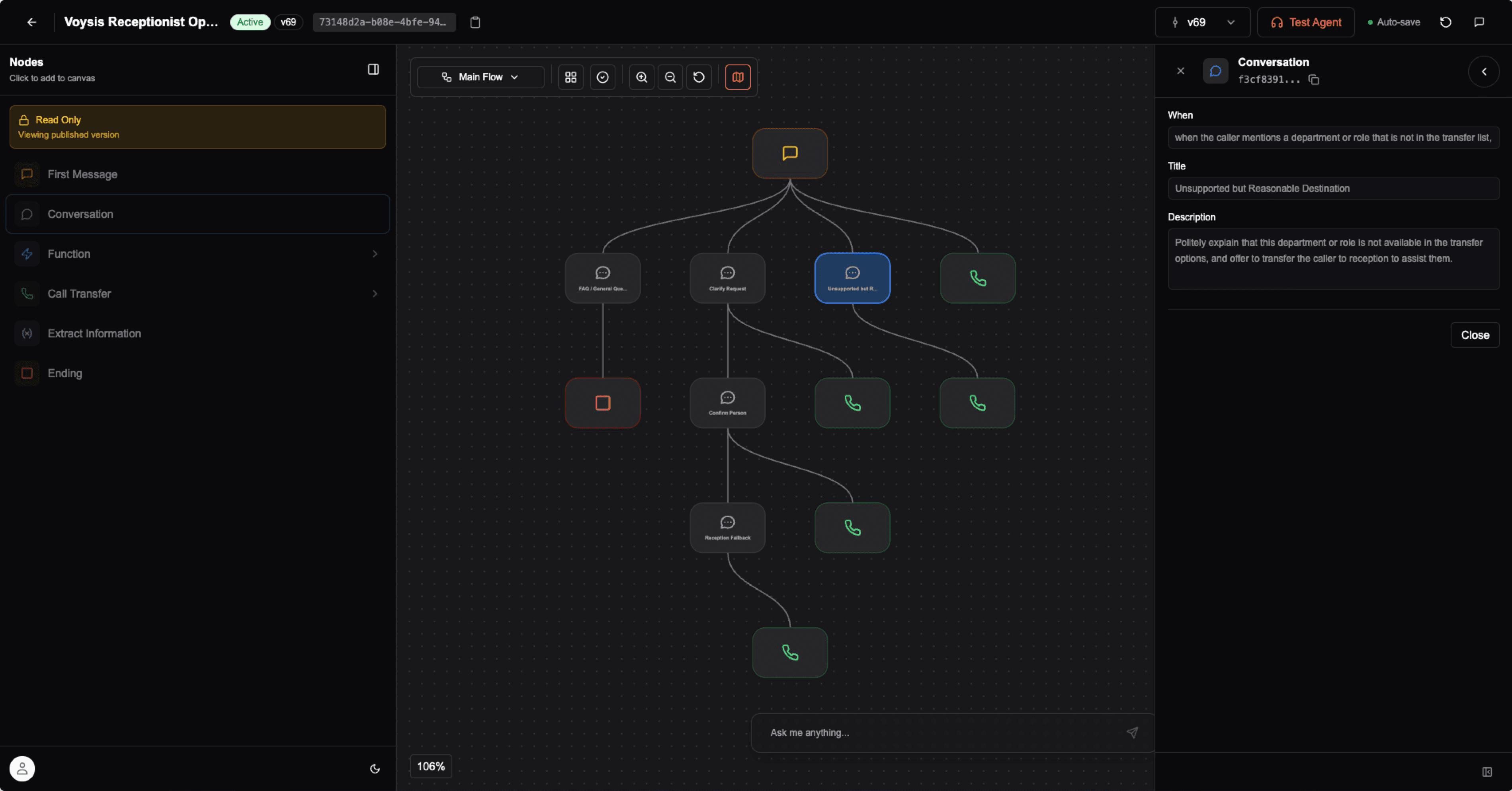1512x791 pixels.
Task: Select the Reception Fallback node on canvas
Action: pos(727,528)
